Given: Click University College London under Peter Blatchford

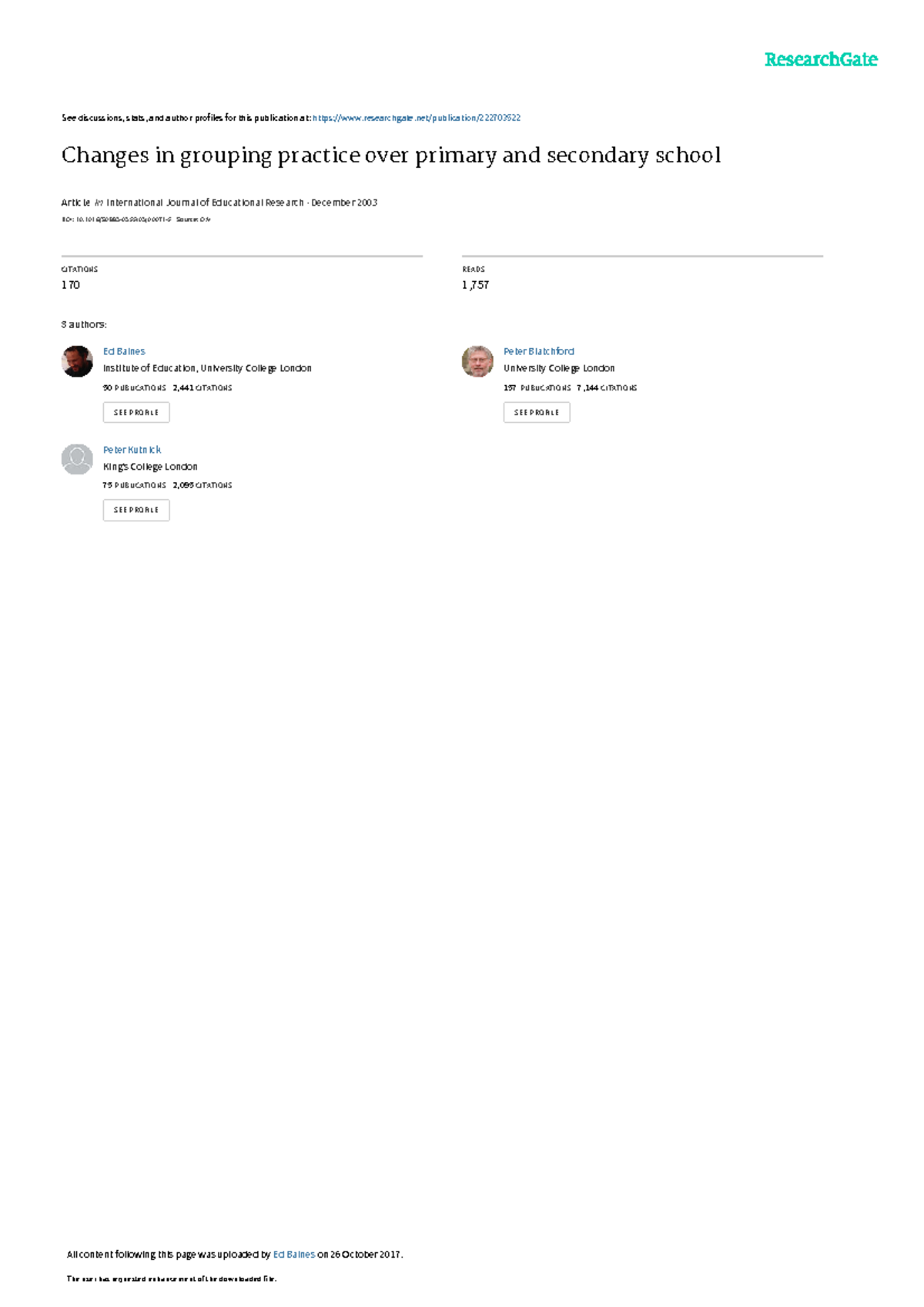Looking at the screenshot, I should click(559, 368).
